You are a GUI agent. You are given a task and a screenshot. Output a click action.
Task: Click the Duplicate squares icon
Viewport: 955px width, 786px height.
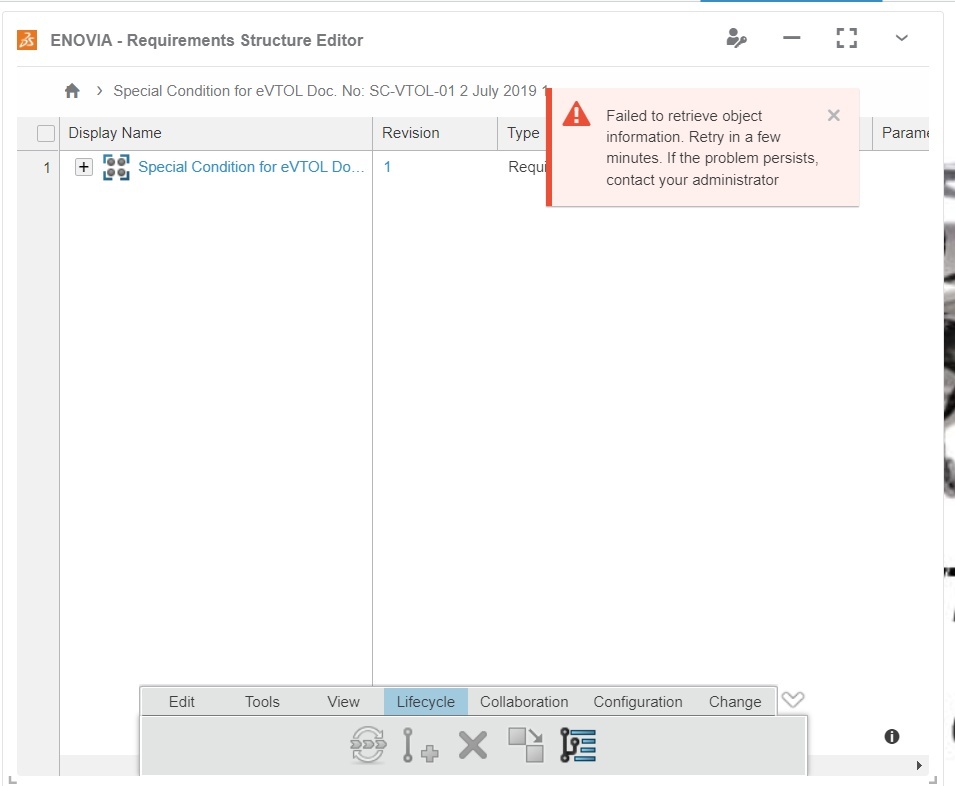526,745
